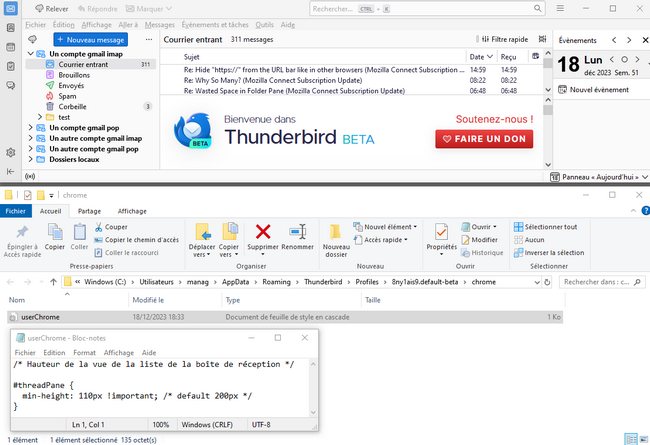Click Nouveau message button
Viewport: 650px width, 445px height.
point(90,40)
